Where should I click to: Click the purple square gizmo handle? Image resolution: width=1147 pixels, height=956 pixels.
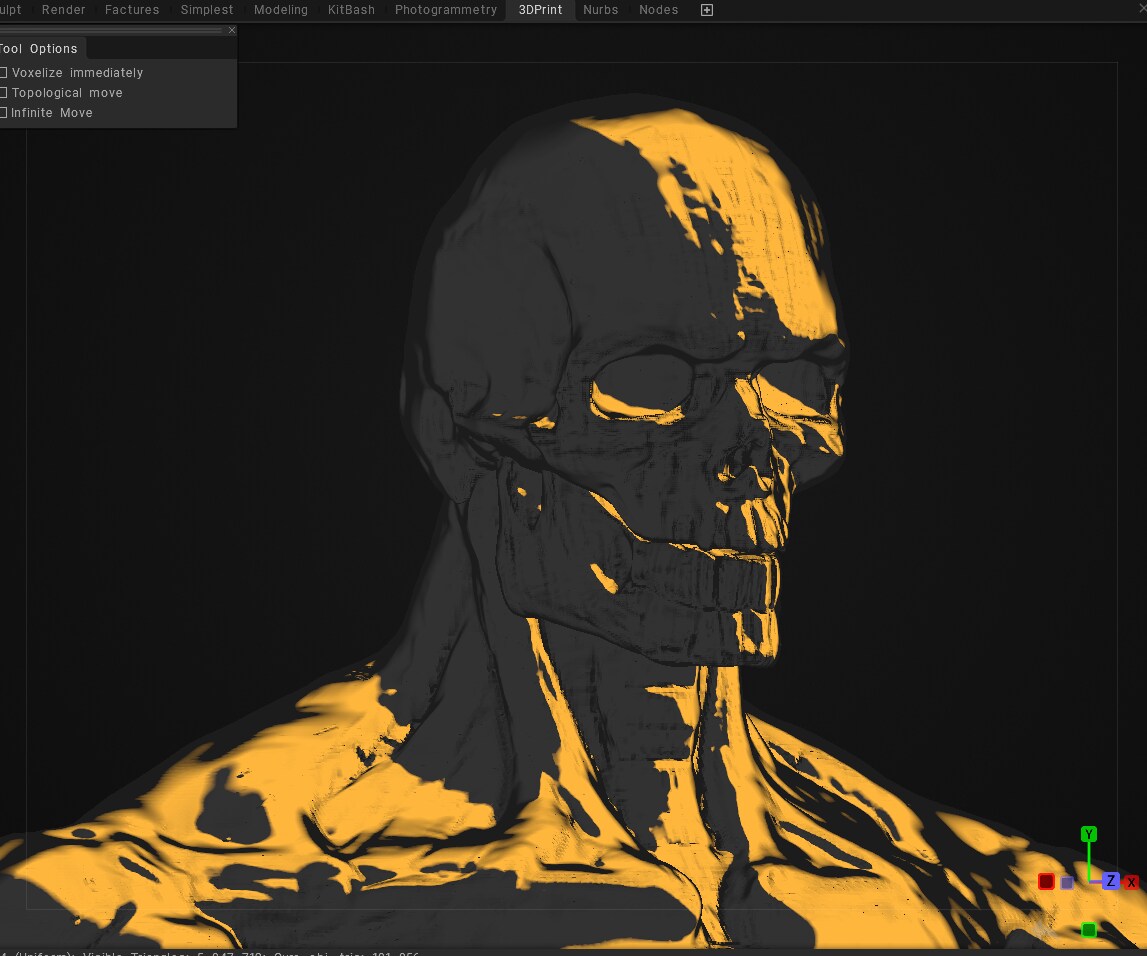tap(1067, 883)
